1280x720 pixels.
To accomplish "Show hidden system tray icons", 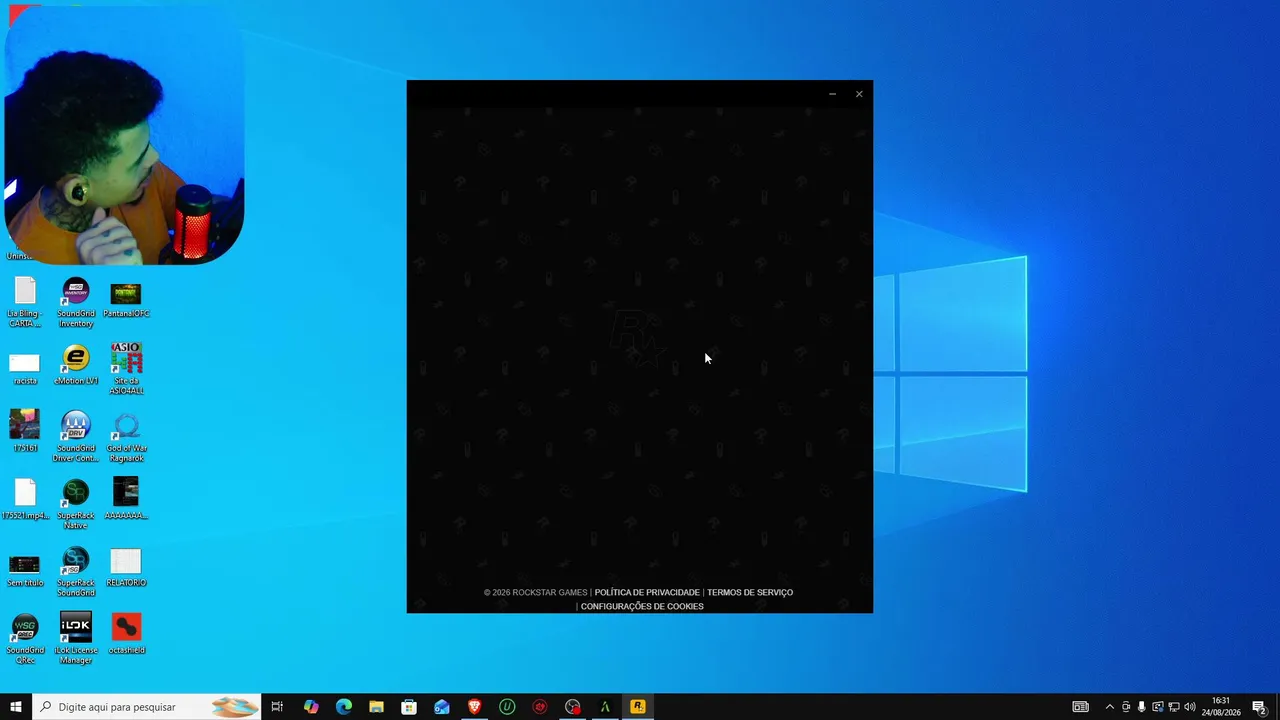I will pyautogui.click(x=1109, y=707).
